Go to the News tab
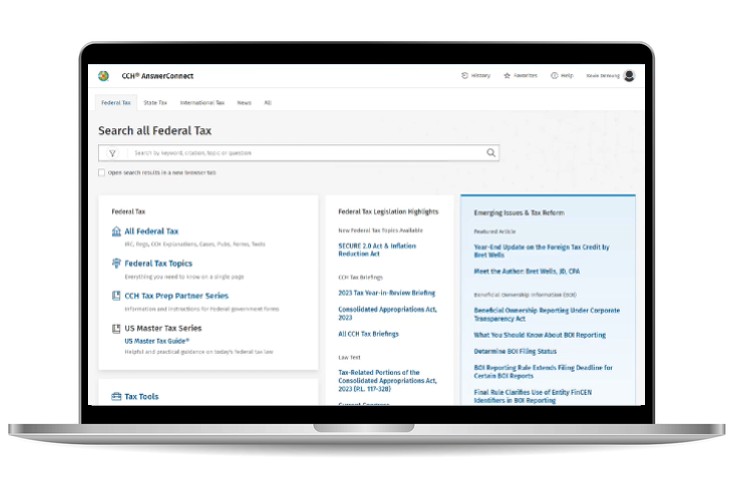Screen dimensions: 733x489 click(244, 103)
